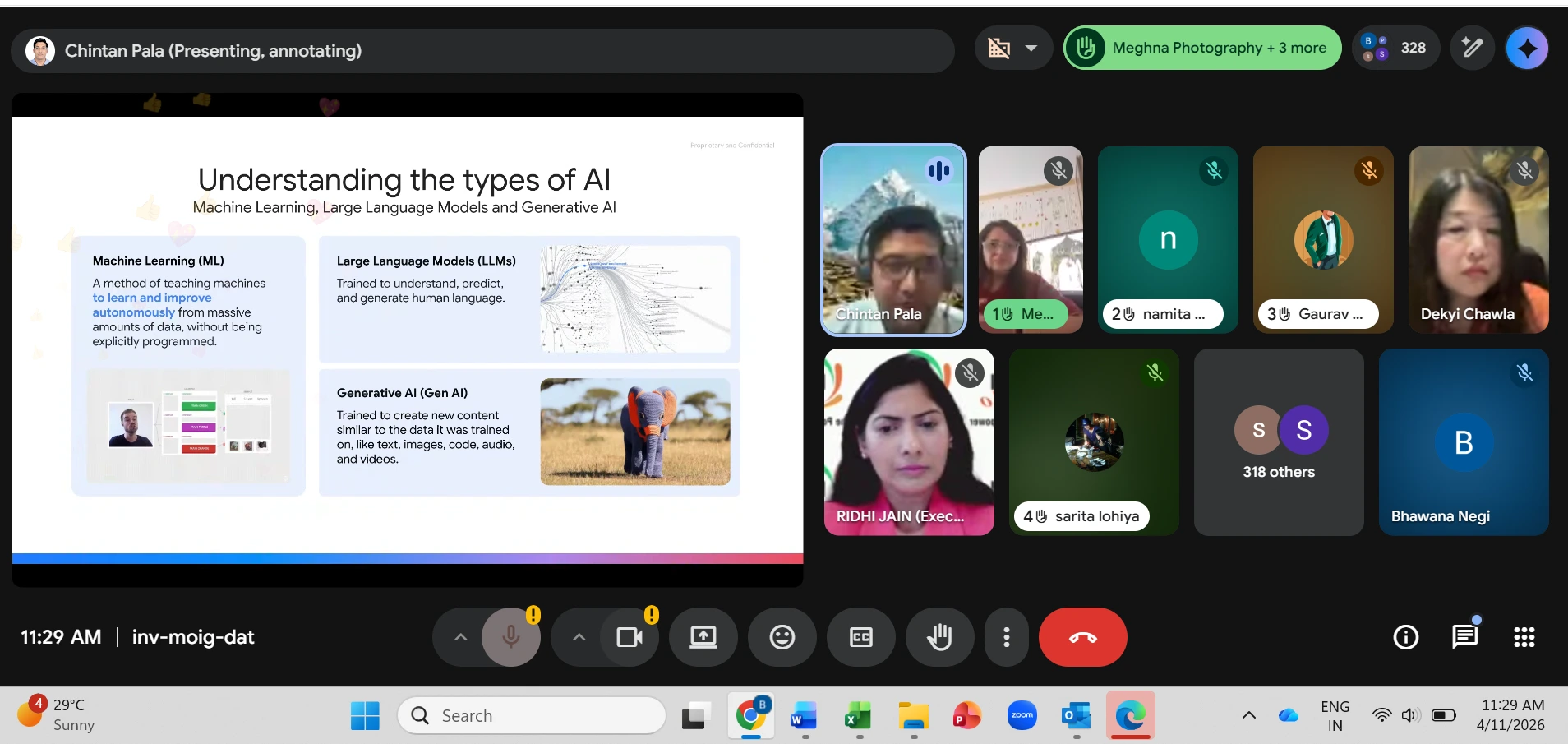Toggle the camera on or off
This screenshot has height=744, width=1568.
pos(630,637)
